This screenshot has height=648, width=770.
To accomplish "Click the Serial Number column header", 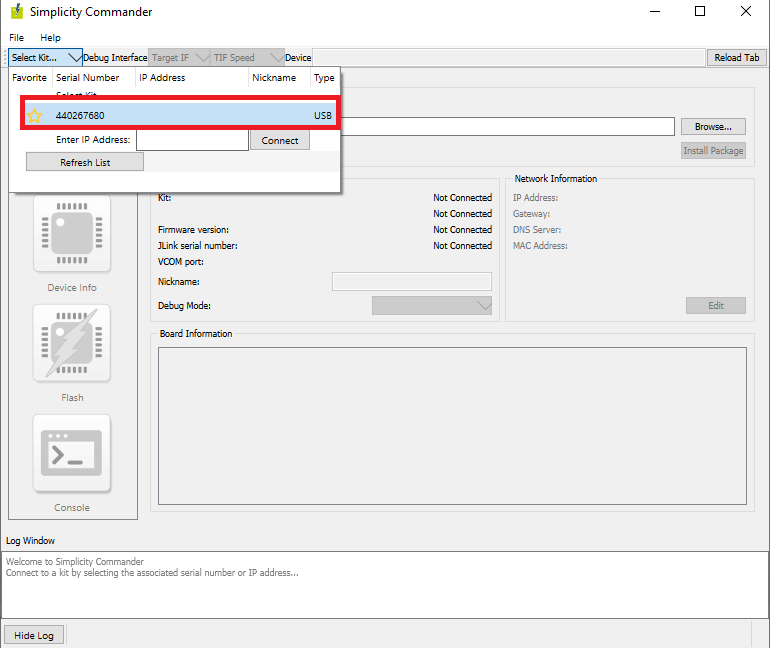I will [x=88, y=78].
